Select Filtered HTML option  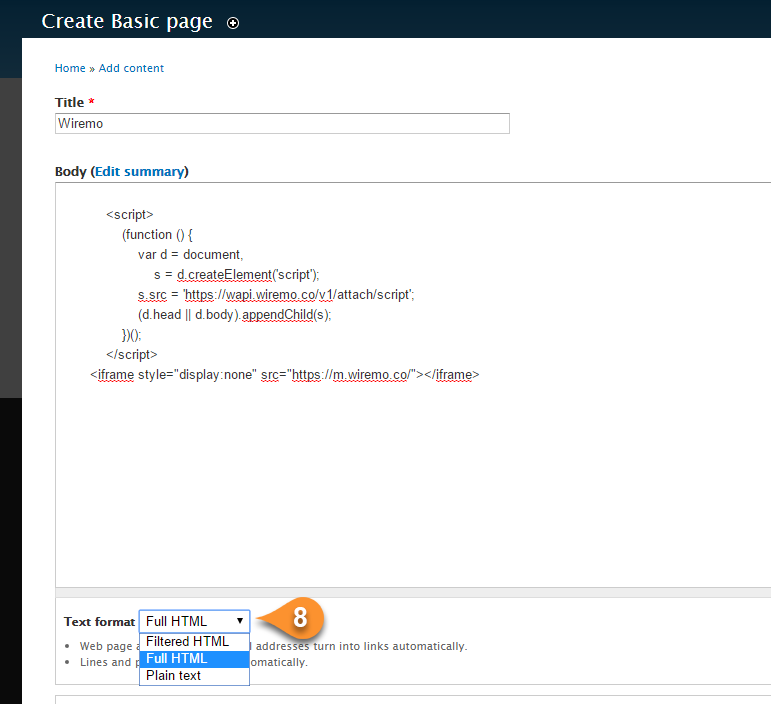[195, 642]
